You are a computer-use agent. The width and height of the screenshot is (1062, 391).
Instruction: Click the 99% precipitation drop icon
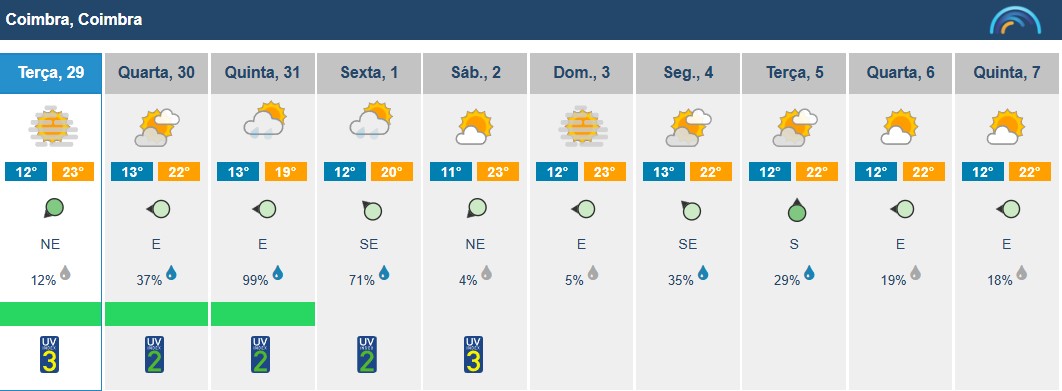click(278, 273)
